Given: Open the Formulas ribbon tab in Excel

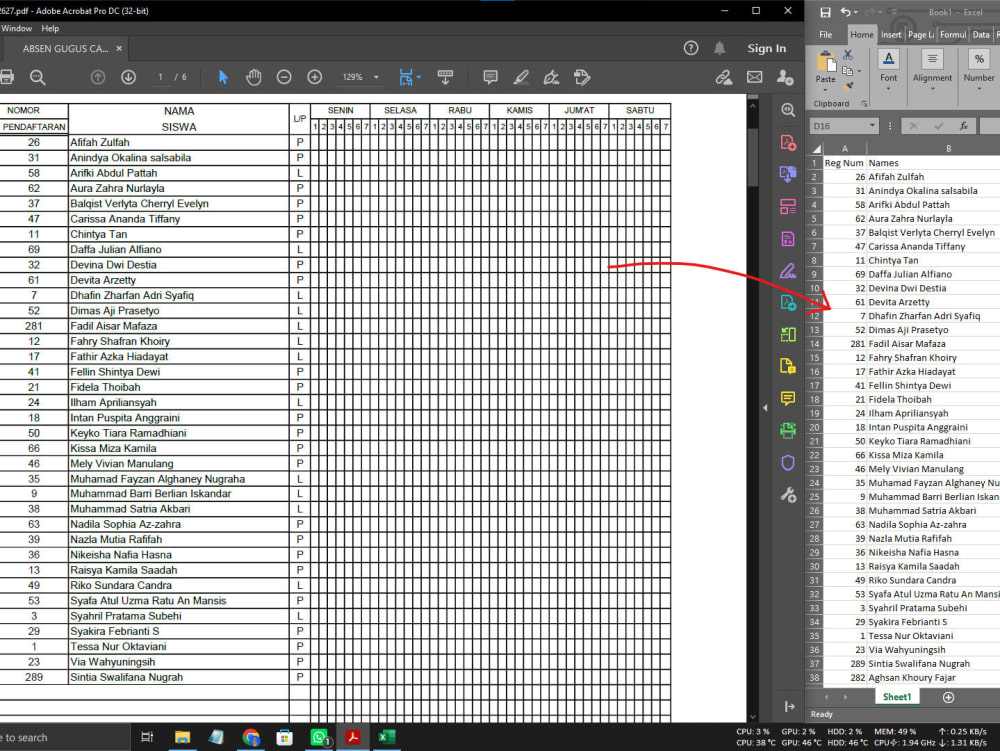Looking at the screenshot, I should 953,34.
